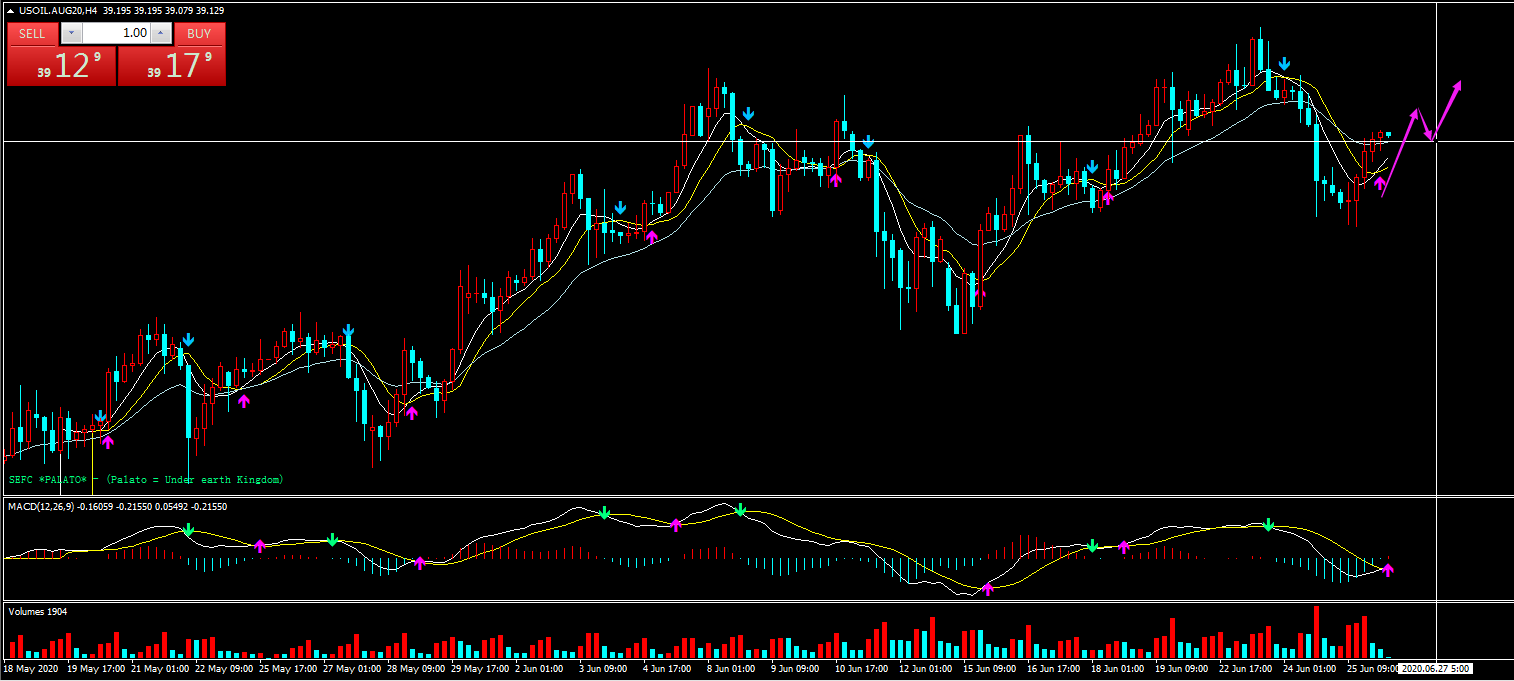Select the magenta arrow at MACD's lowest trough
The width and height of the screenshot is (1514, 681).
click(x=988, y=589)
